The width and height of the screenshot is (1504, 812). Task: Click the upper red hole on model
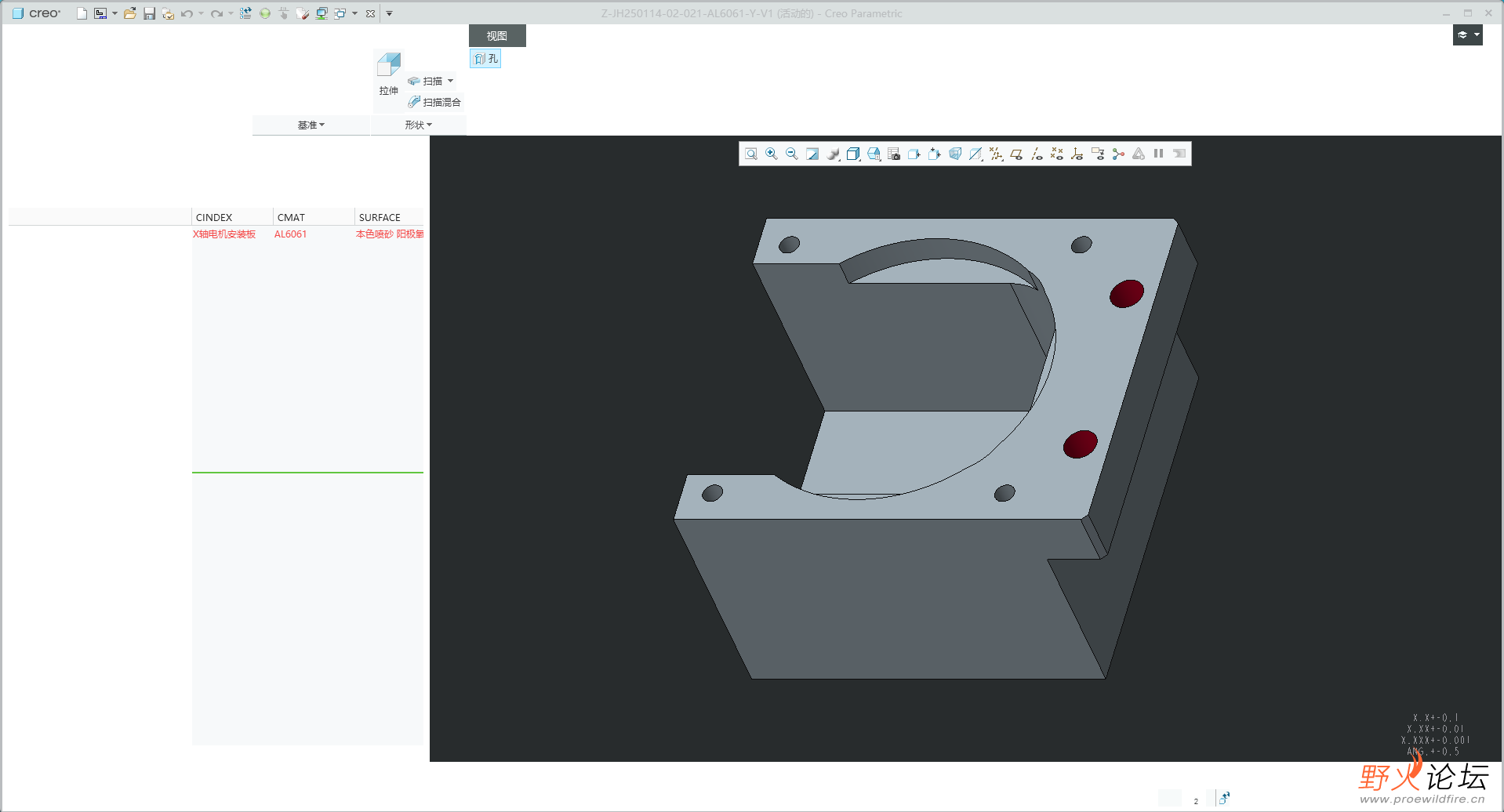pos(1126,294)
